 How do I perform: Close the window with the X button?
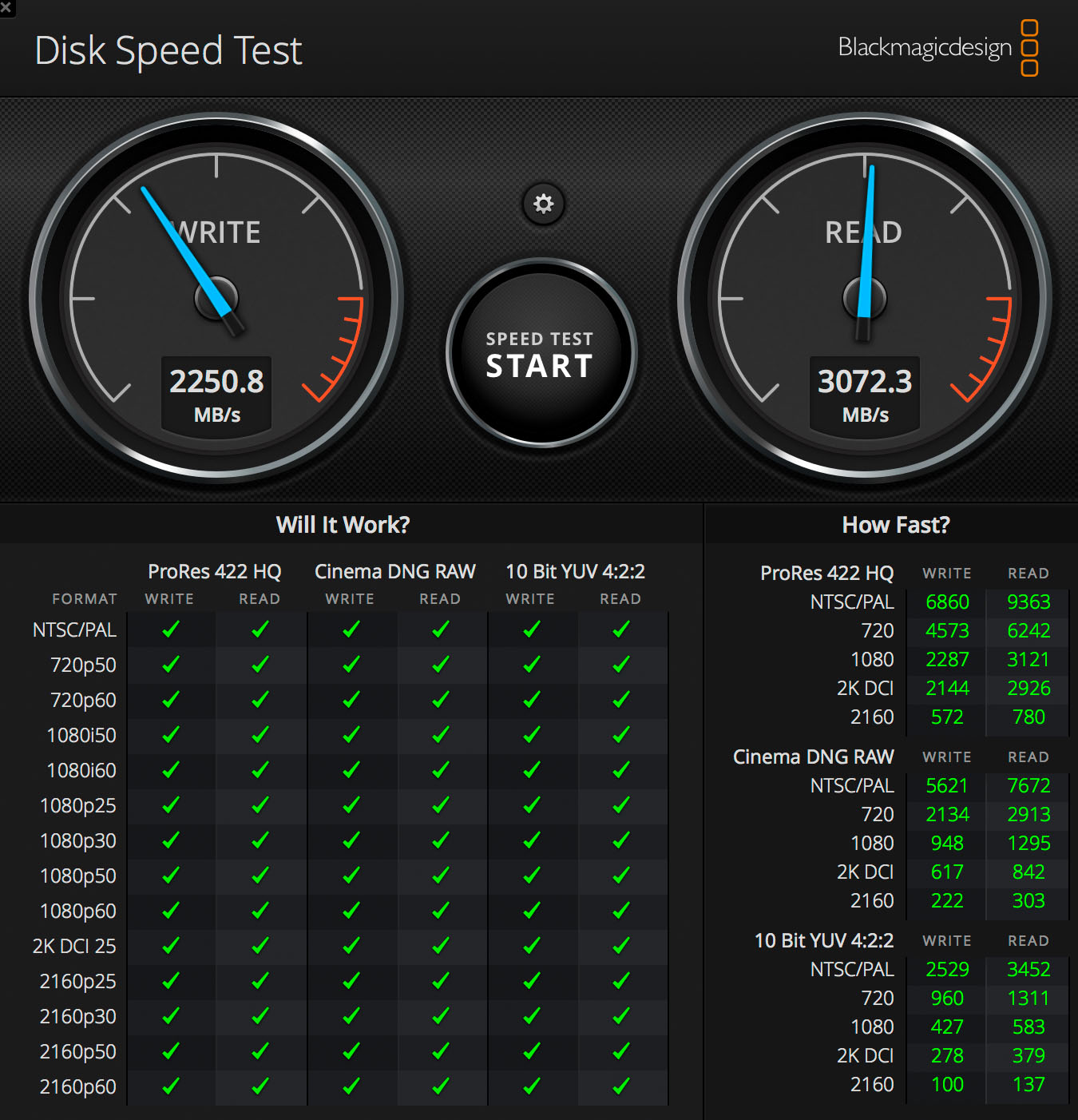[x=6, y=7]
